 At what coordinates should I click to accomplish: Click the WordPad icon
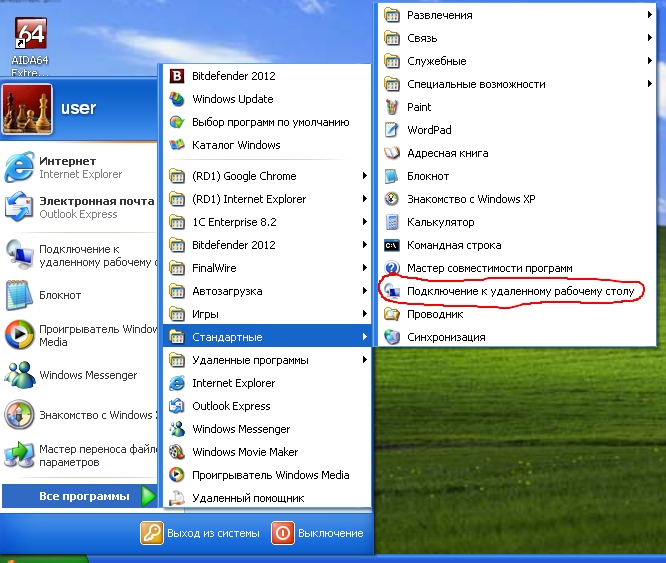[x=392, y=130]
